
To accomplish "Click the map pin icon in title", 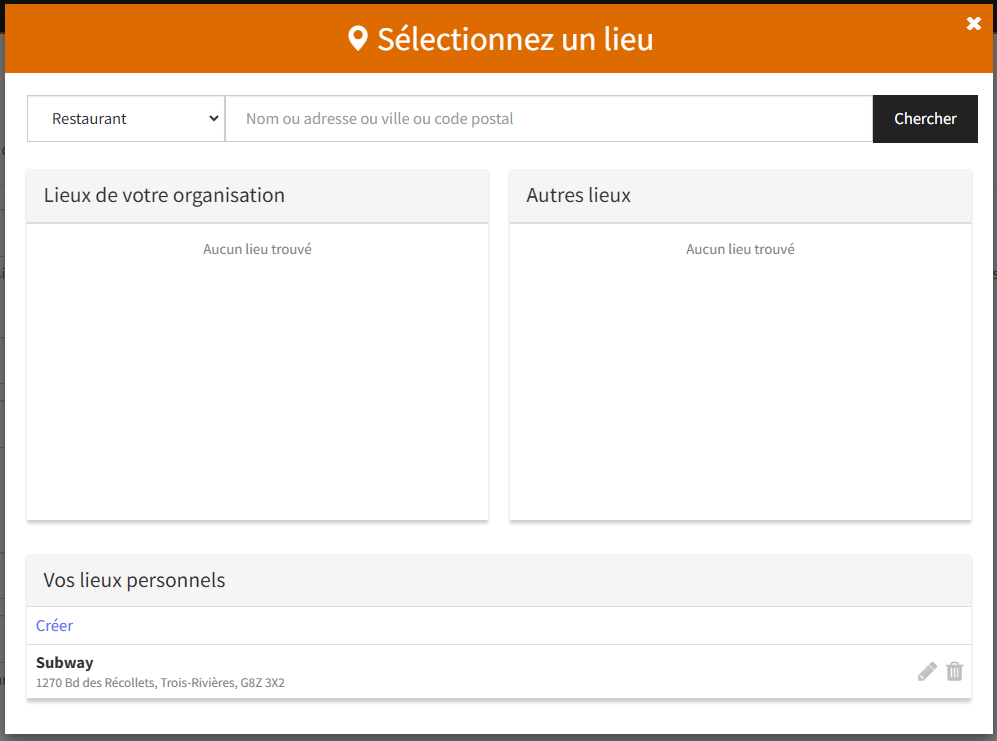I will pyautogui.click(x=358, y=39).
